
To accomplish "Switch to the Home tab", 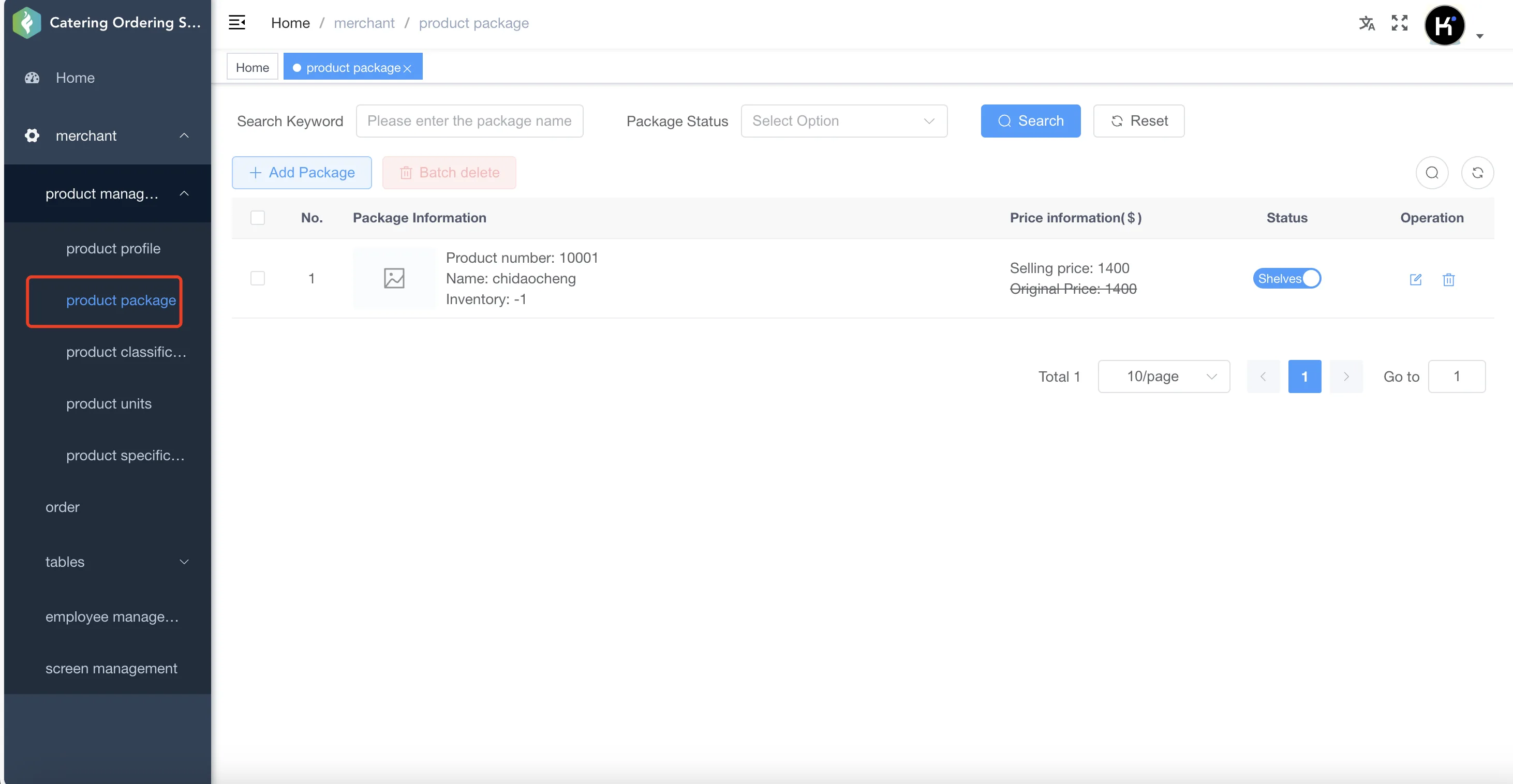I will click(x=252, y=67).
